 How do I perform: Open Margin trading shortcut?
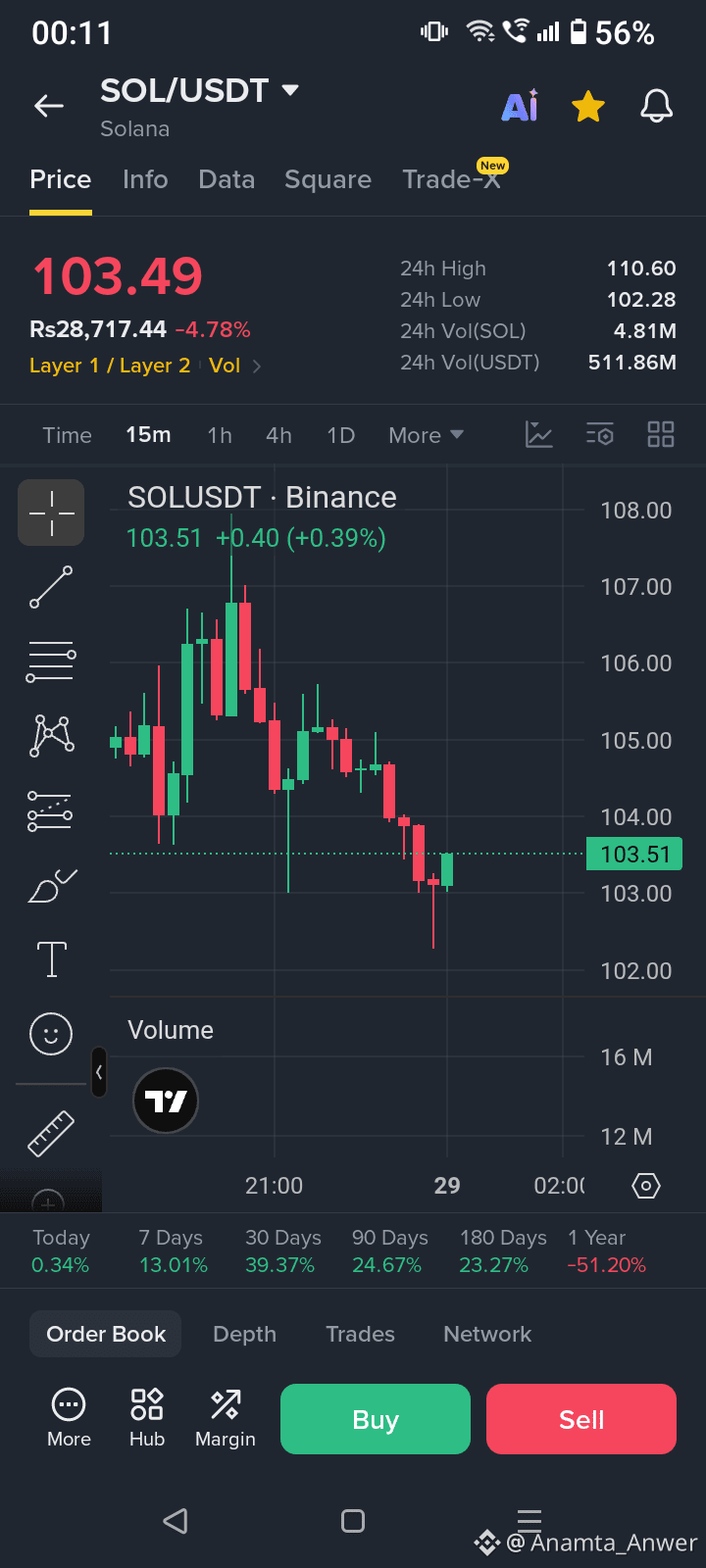click(226, 1418)
